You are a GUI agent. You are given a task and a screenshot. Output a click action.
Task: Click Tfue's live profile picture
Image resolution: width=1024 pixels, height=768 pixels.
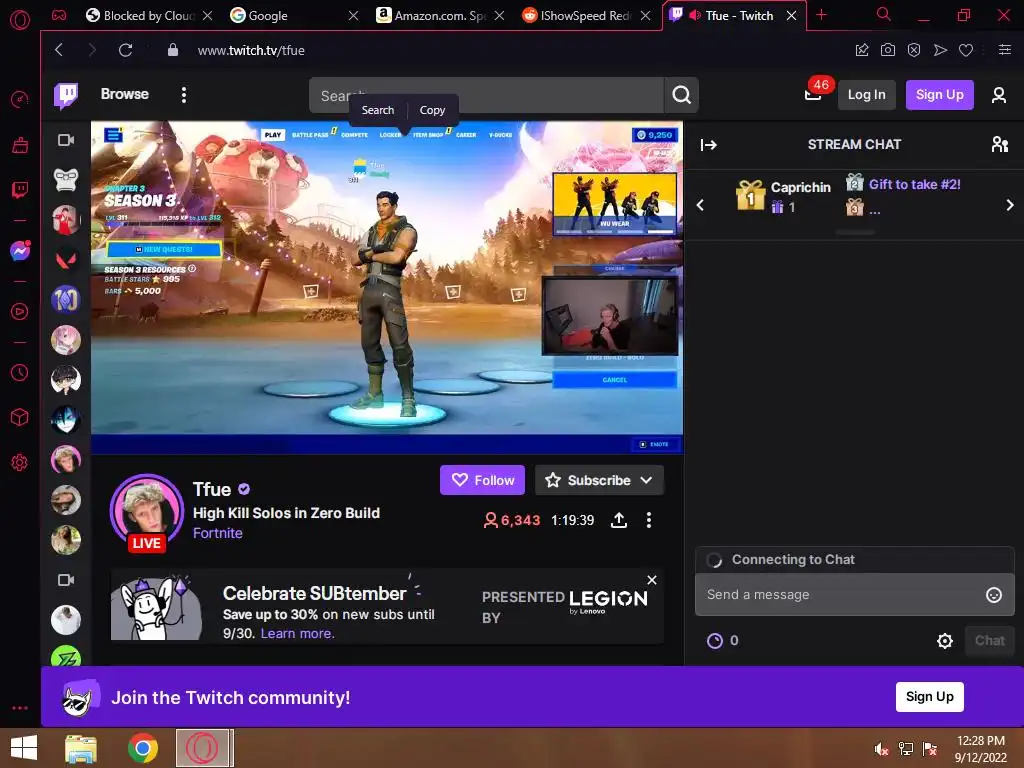click(x=147, y=511)
